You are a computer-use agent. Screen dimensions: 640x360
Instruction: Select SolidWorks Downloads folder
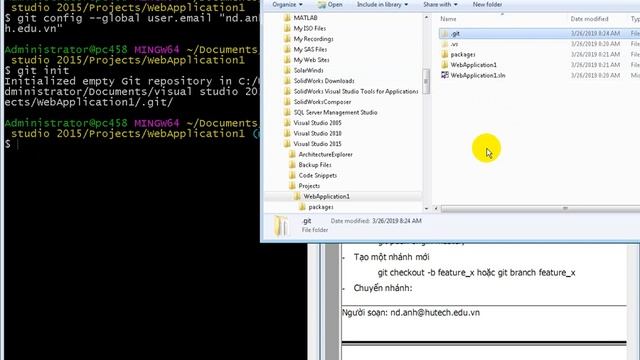click(324, 81)
